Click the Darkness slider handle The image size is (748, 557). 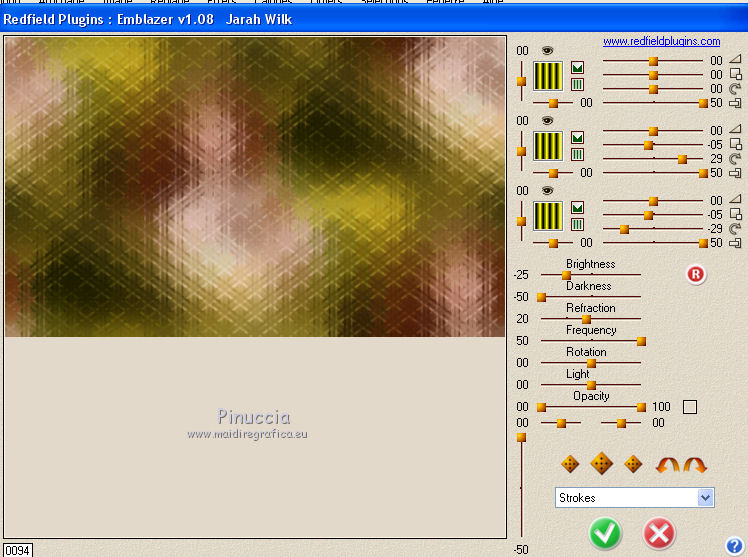pyautogui.click(x=541, y=298)
